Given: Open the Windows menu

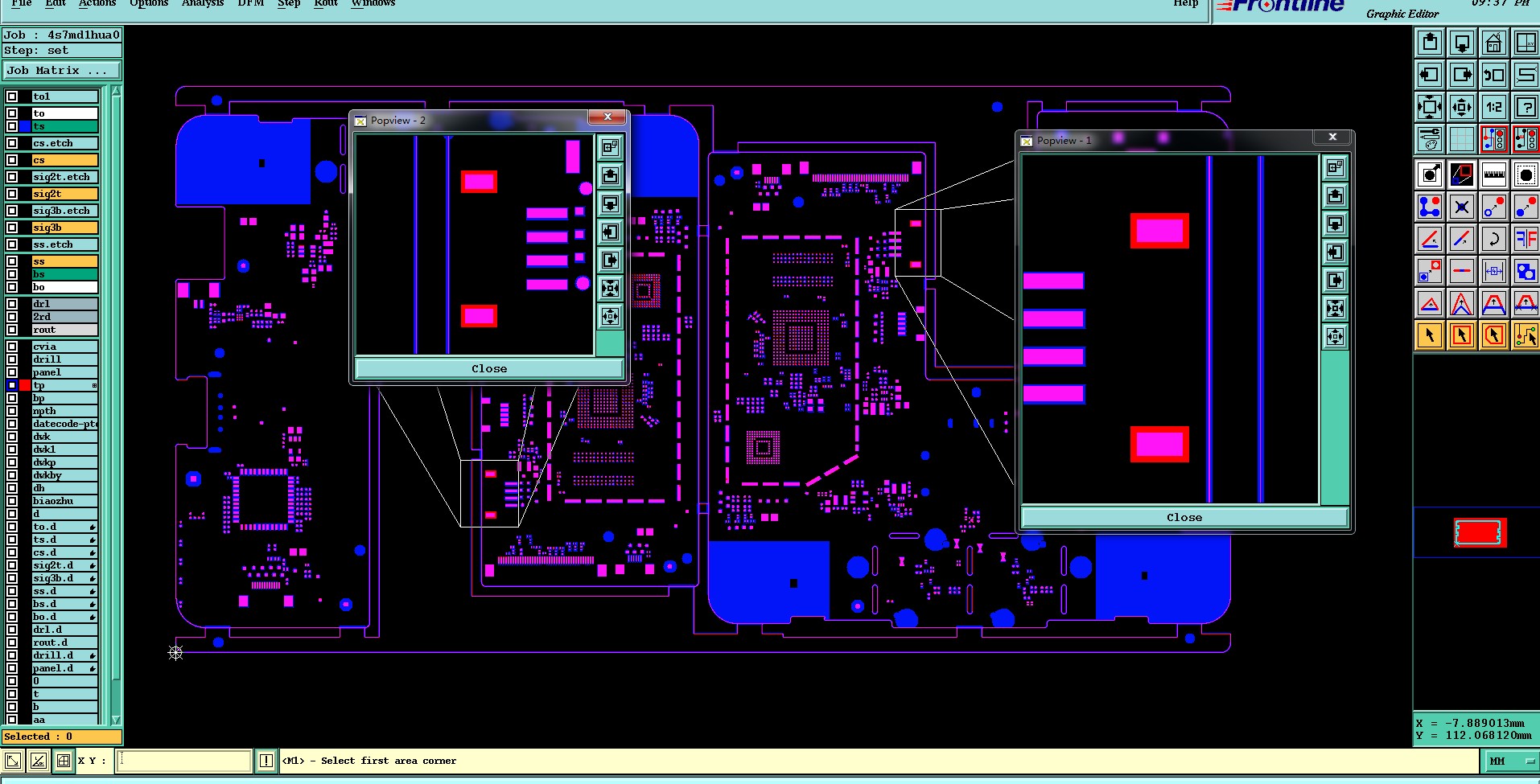Looking at the screenshot, I should click(x=373, y=3).
